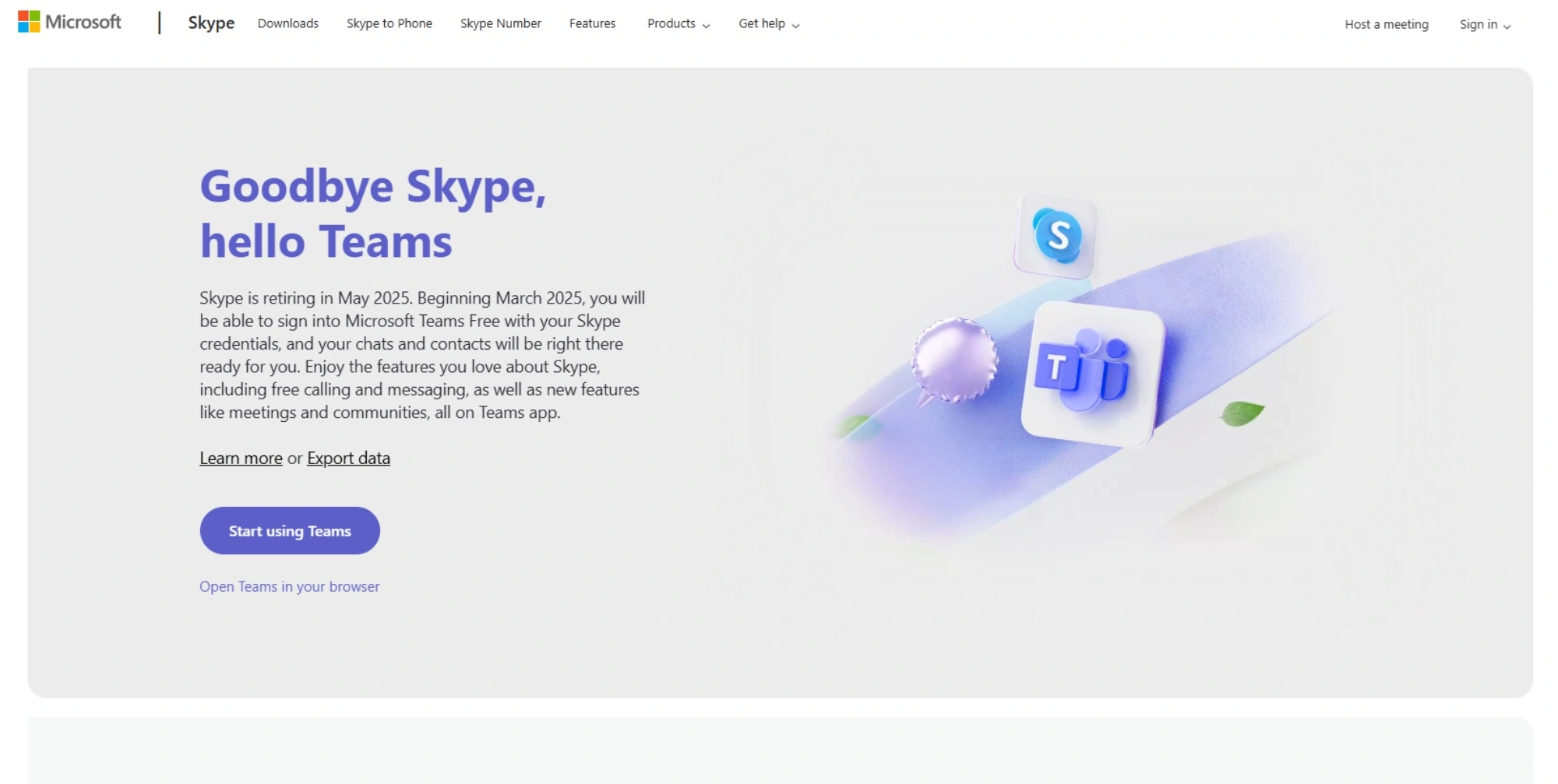
Task: Click the Goodbye Skype, hello Teams heading
Action: pyautogui.click(x=373, y=213)
